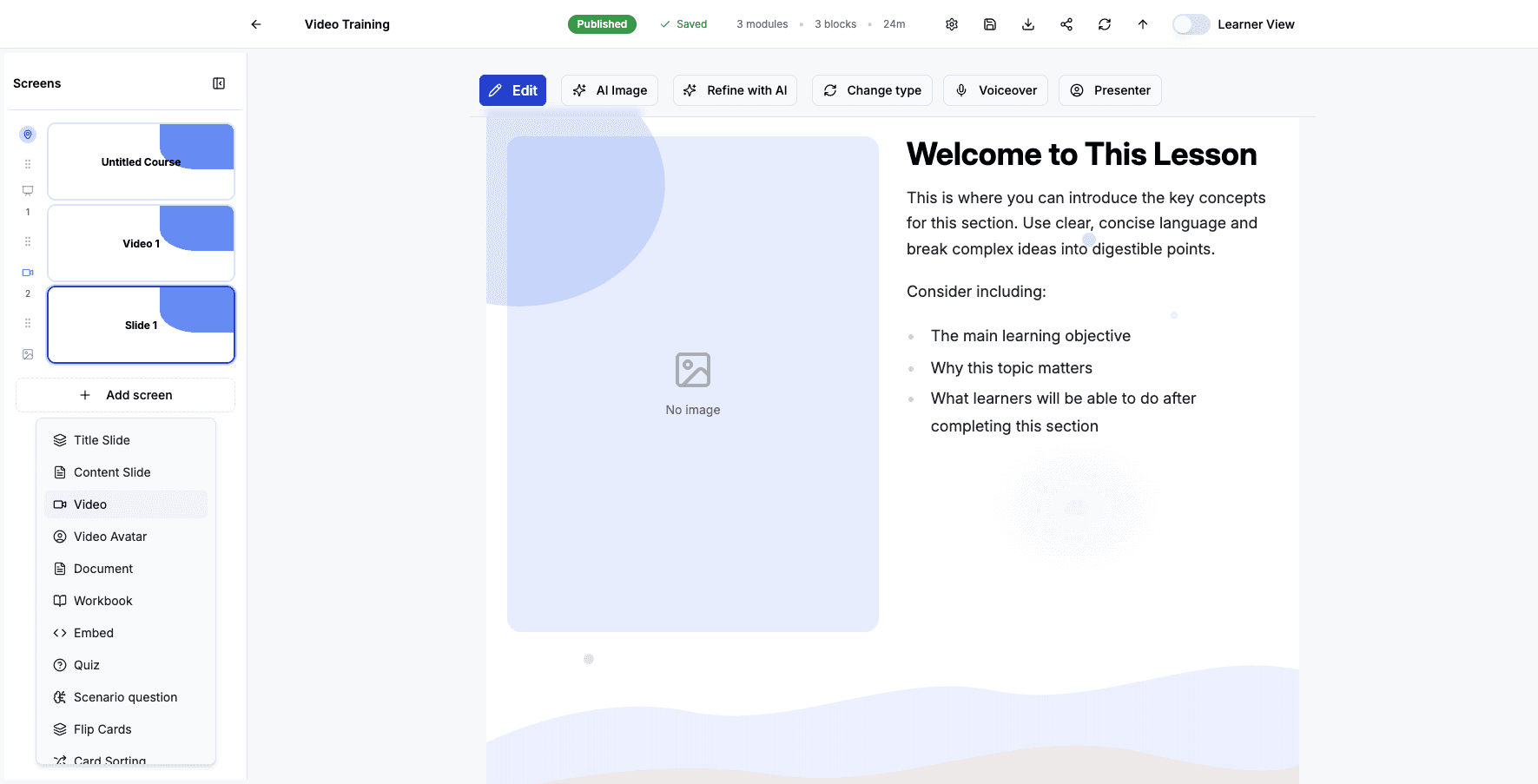The image size is (1538, 784).
Task: Click the presentation screen icon beside module 1
Action: [x=27, y=190]
